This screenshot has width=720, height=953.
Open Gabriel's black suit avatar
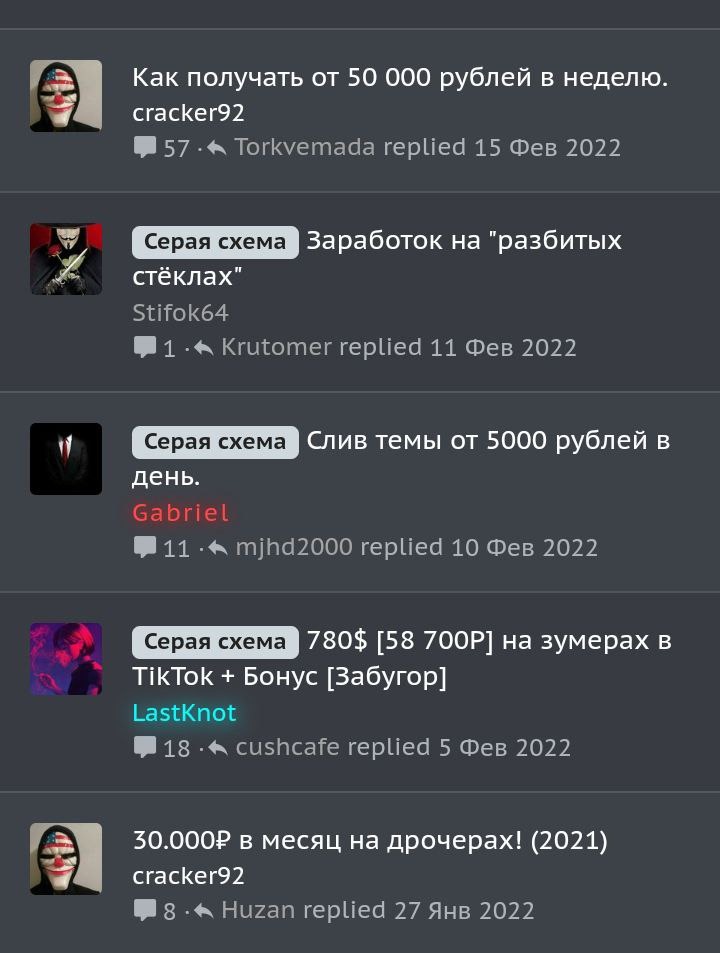pos(66,459)
